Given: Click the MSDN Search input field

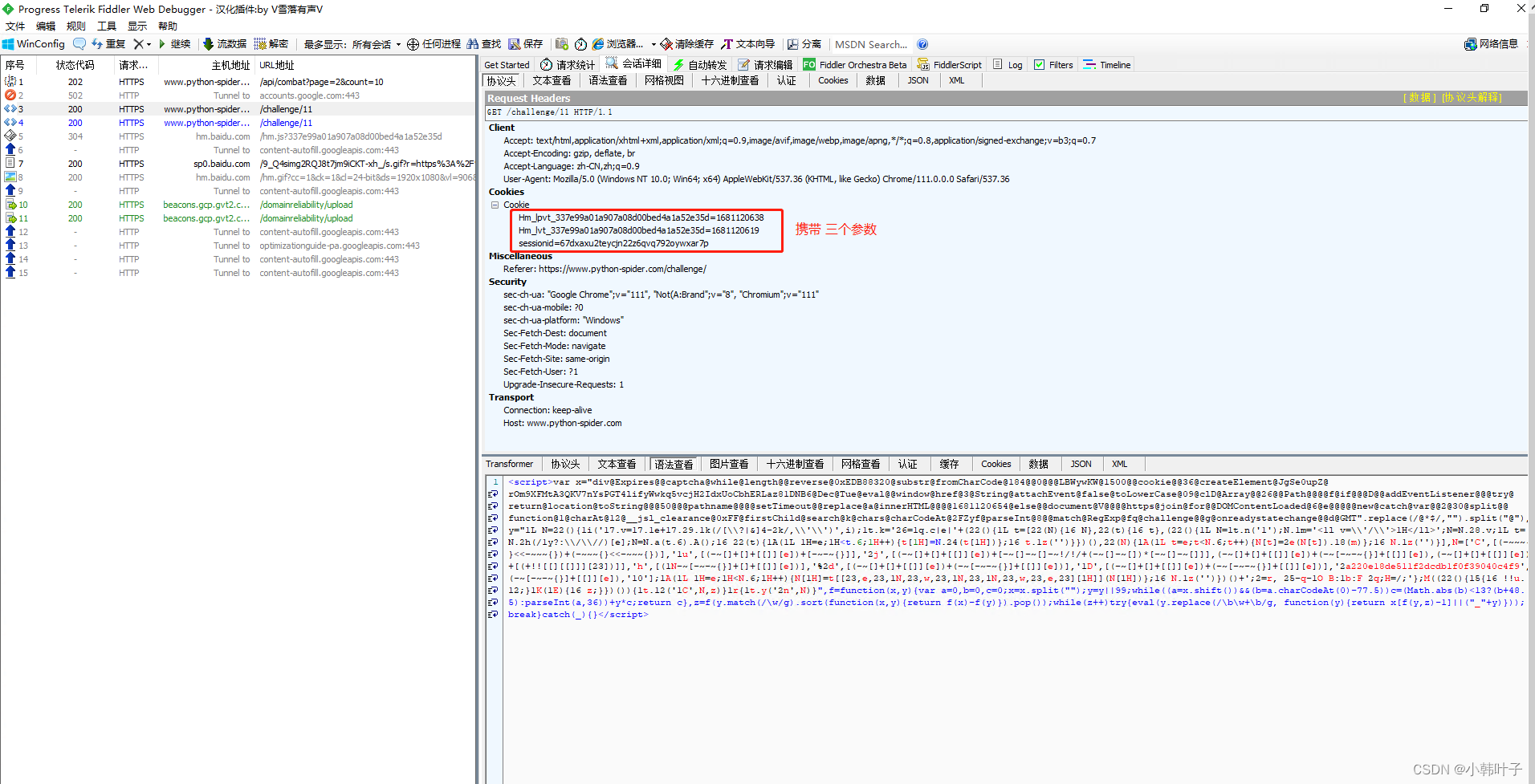Looking at the screenshot, I should 872,44.
